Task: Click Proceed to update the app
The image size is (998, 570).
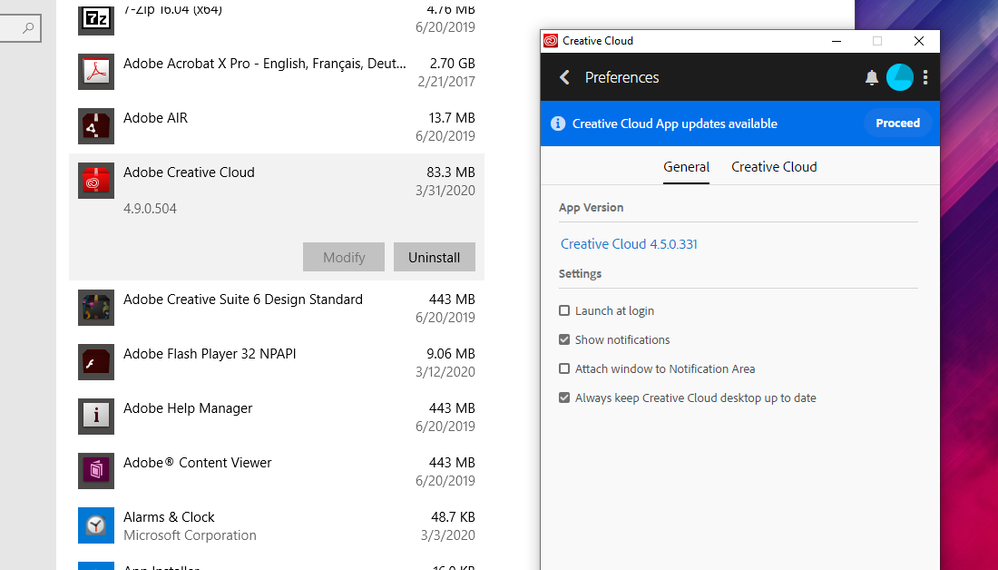Action: pyautogui.click(x=897, y=123)
